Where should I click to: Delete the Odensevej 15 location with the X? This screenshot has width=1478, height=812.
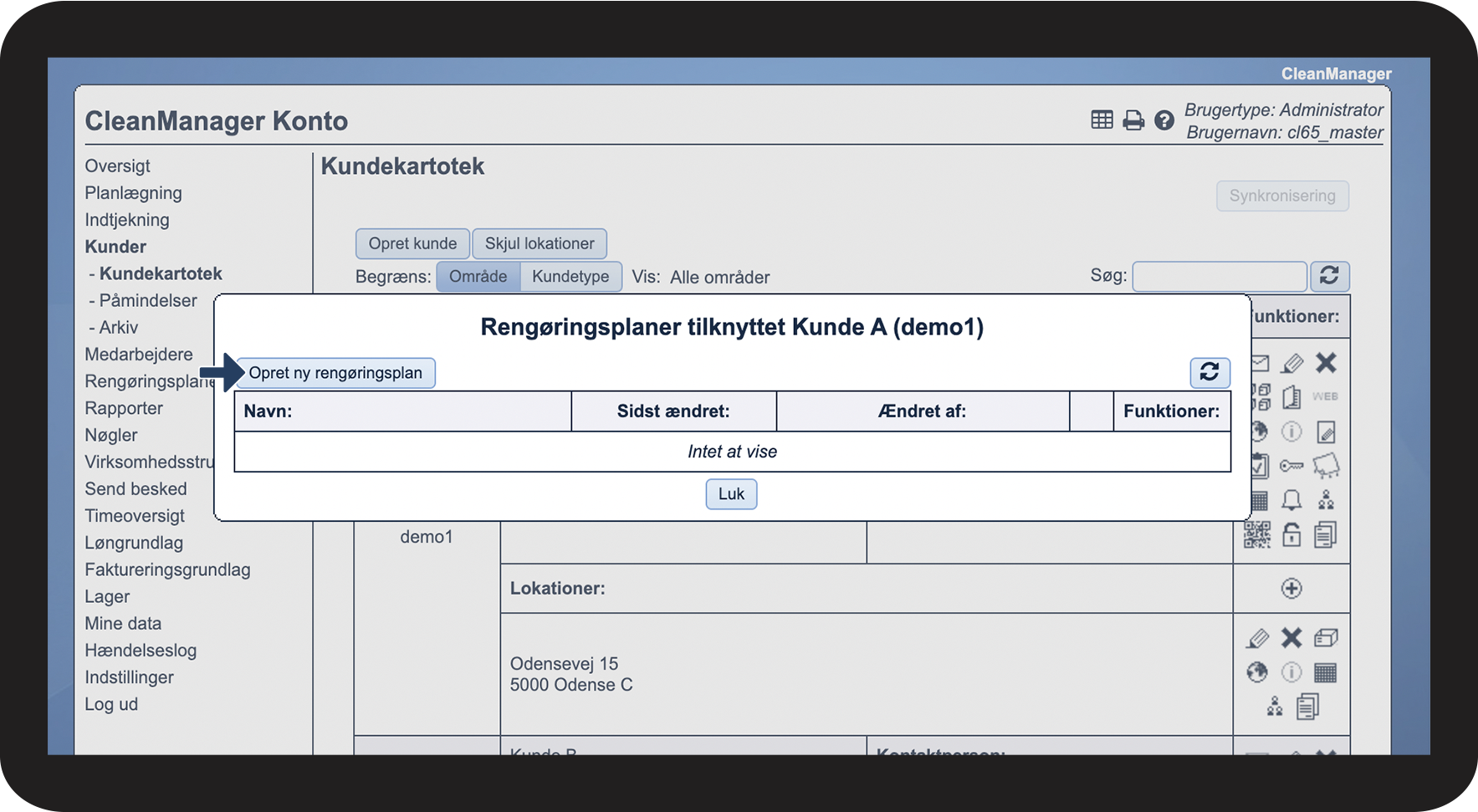(x=1291, y=638)
